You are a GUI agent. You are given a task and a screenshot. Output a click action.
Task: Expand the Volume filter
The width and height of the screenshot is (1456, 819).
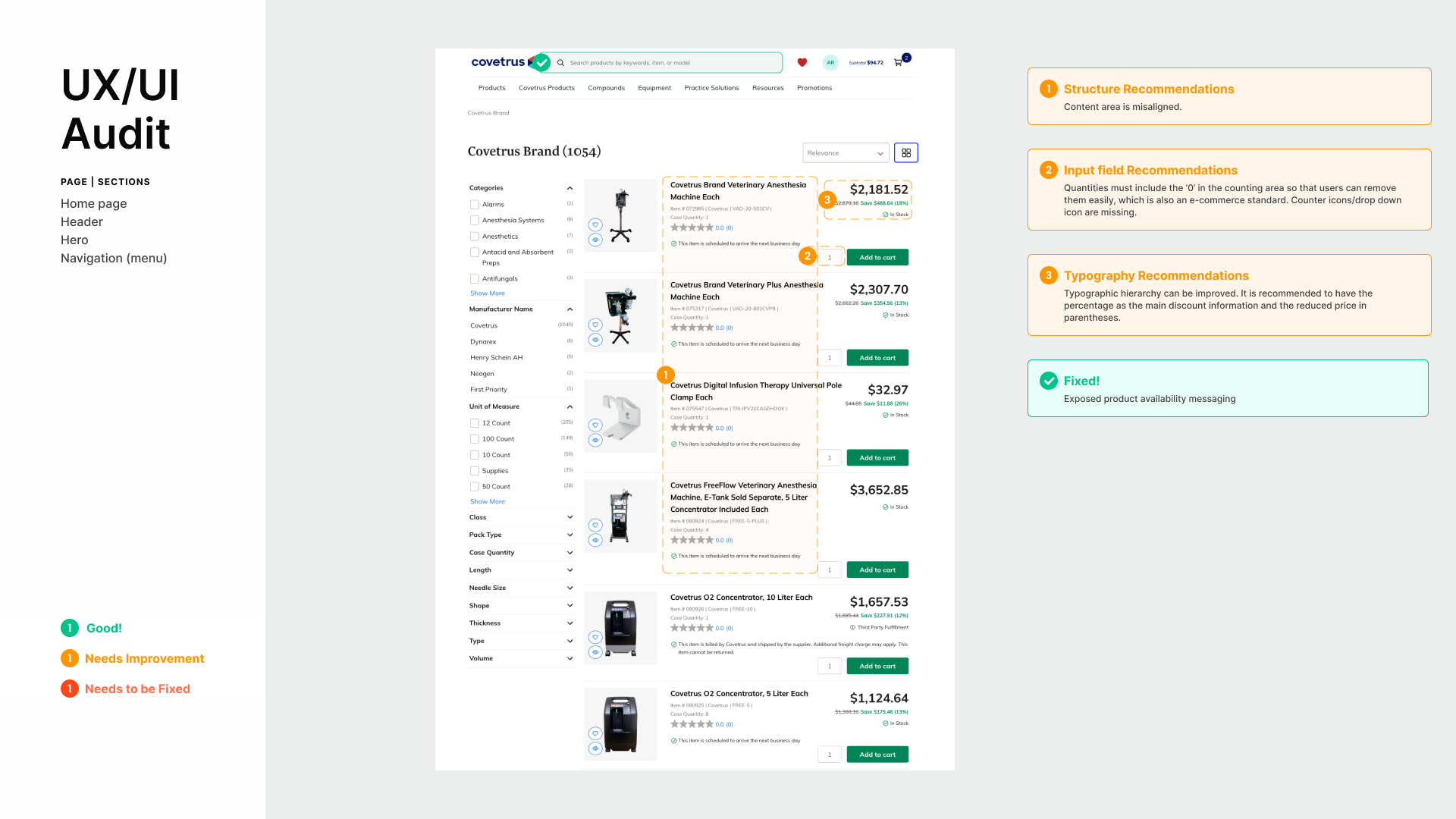coord(570,658)
